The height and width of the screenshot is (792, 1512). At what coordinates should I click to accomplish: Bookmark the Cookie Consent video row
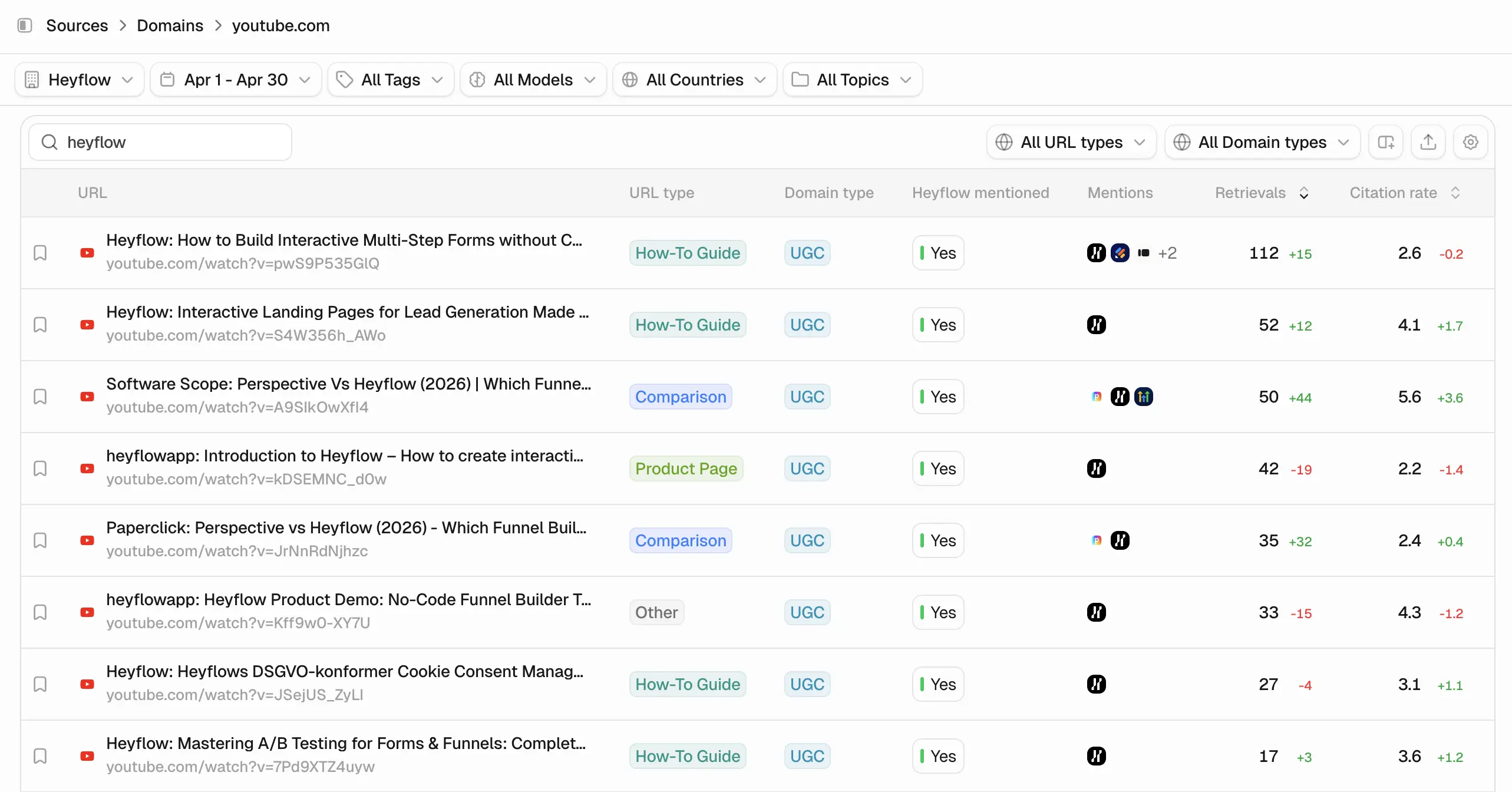(x=40, y=684)
